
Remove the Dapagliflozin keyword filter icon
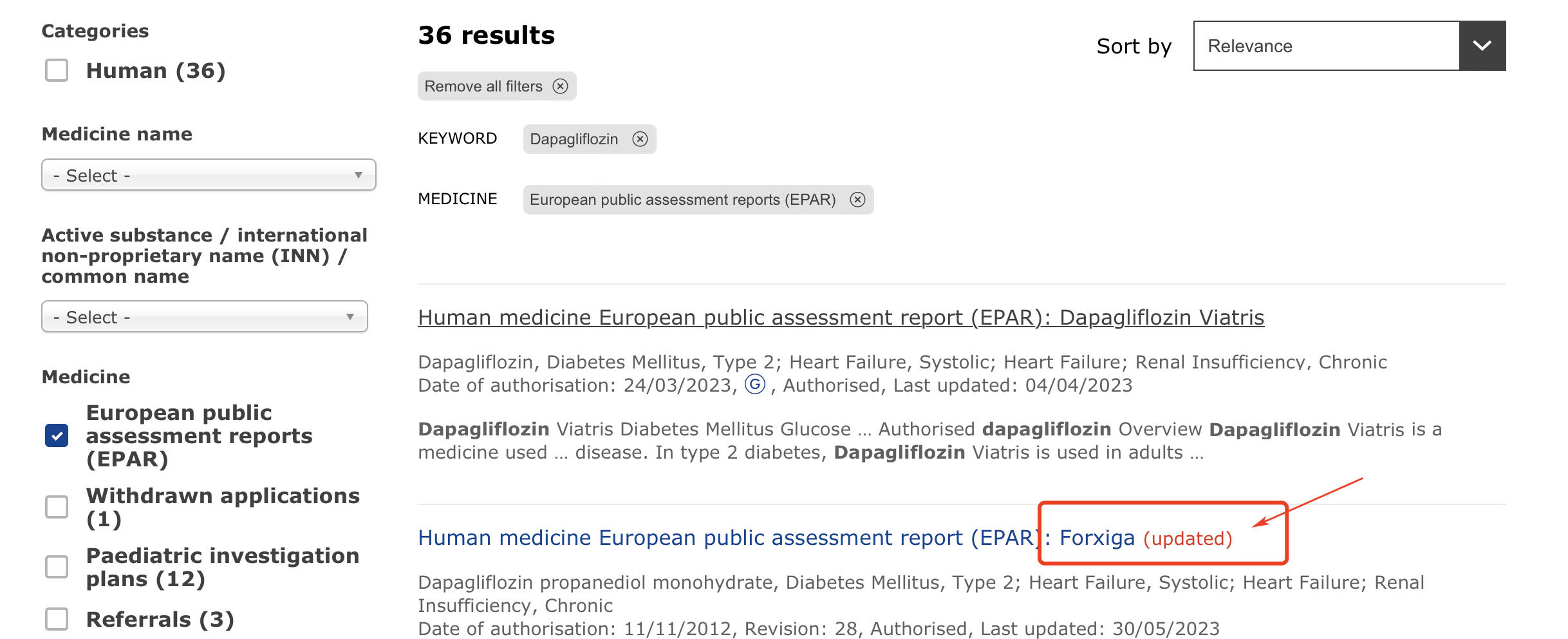640,139
